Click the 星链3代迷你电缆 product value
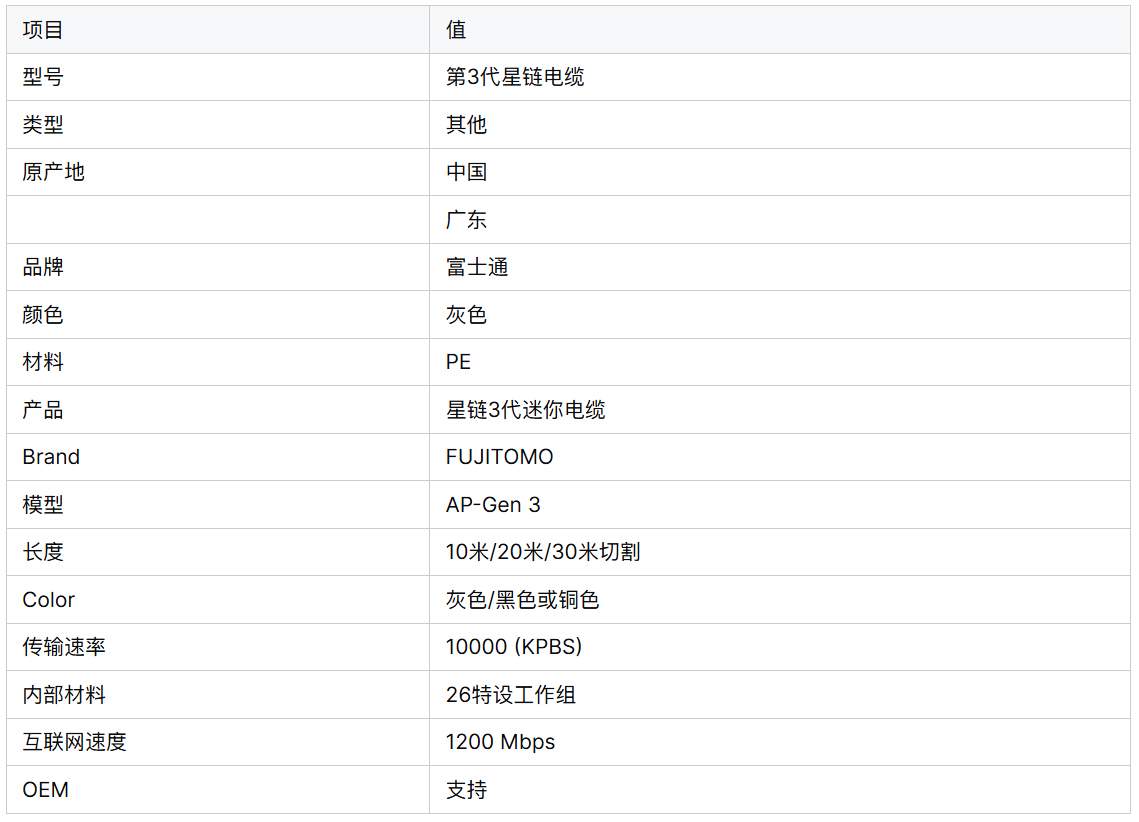 coord(525,410)
